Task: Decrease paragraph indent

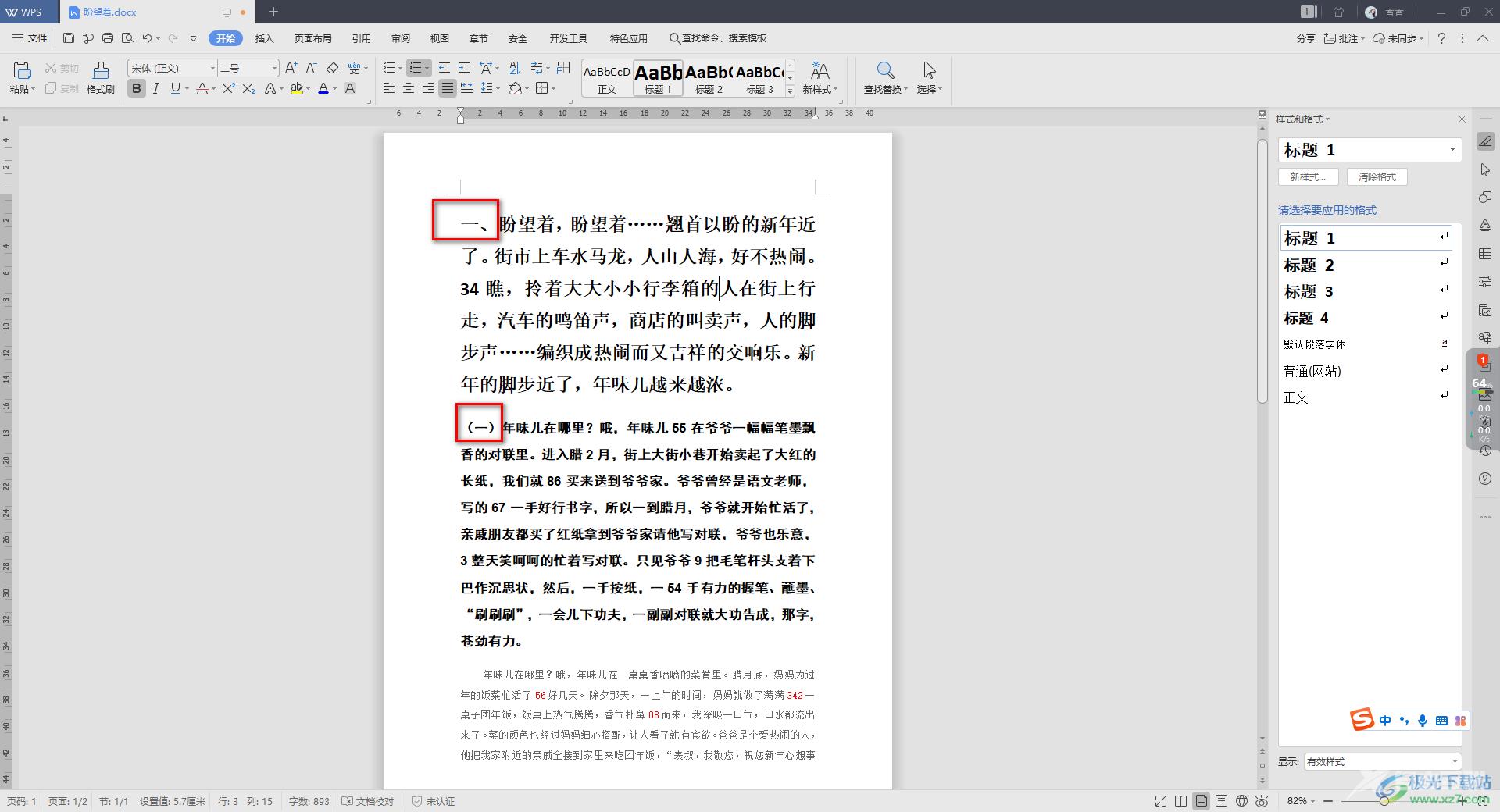Action: (x=445, y=68)
